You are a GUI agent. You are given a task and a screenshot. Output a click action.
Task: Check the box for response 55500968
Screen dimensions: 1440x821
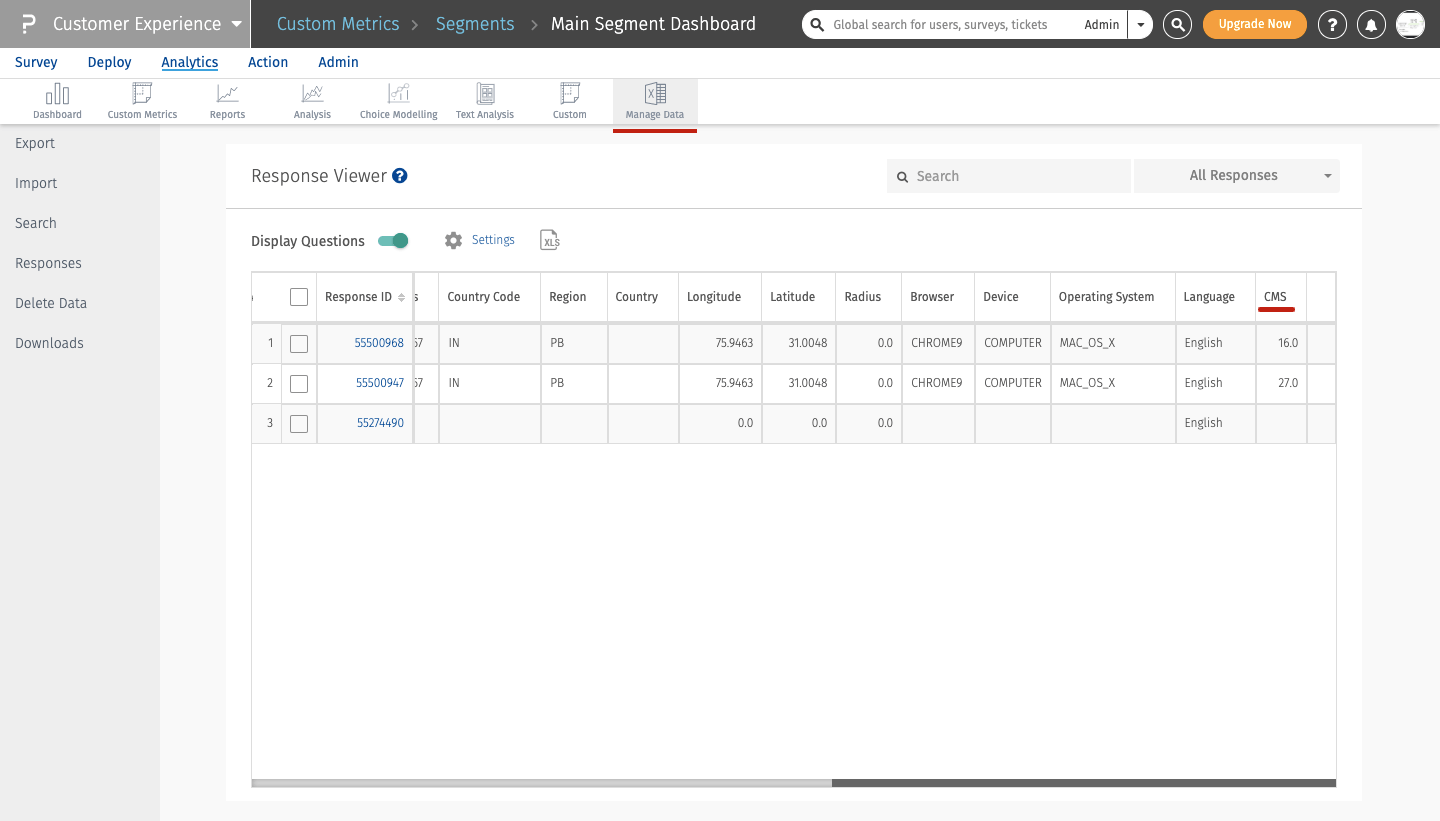(x=299, y=344)
